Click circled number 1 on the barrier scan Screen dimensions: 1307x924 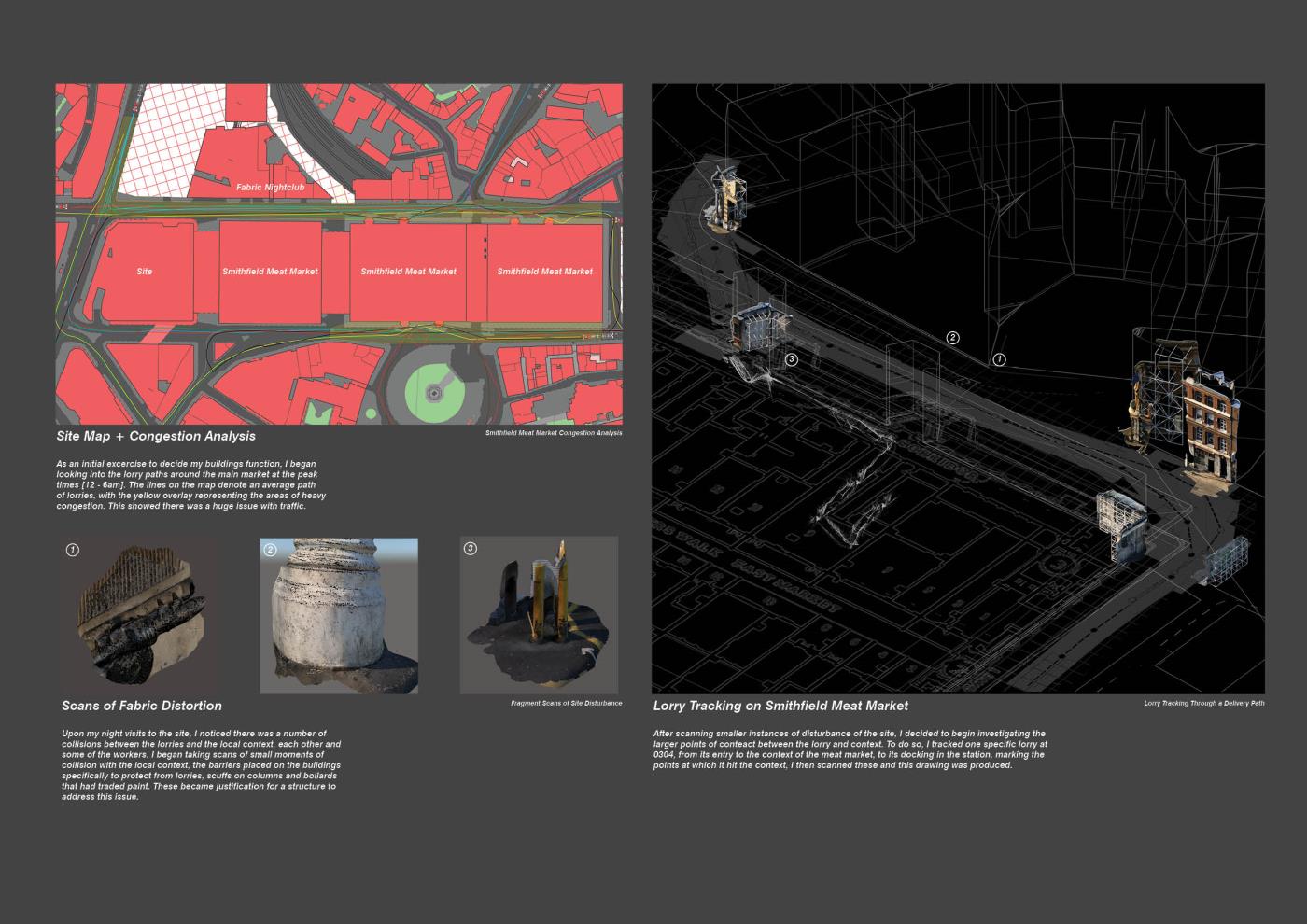[x=73, y=550]
